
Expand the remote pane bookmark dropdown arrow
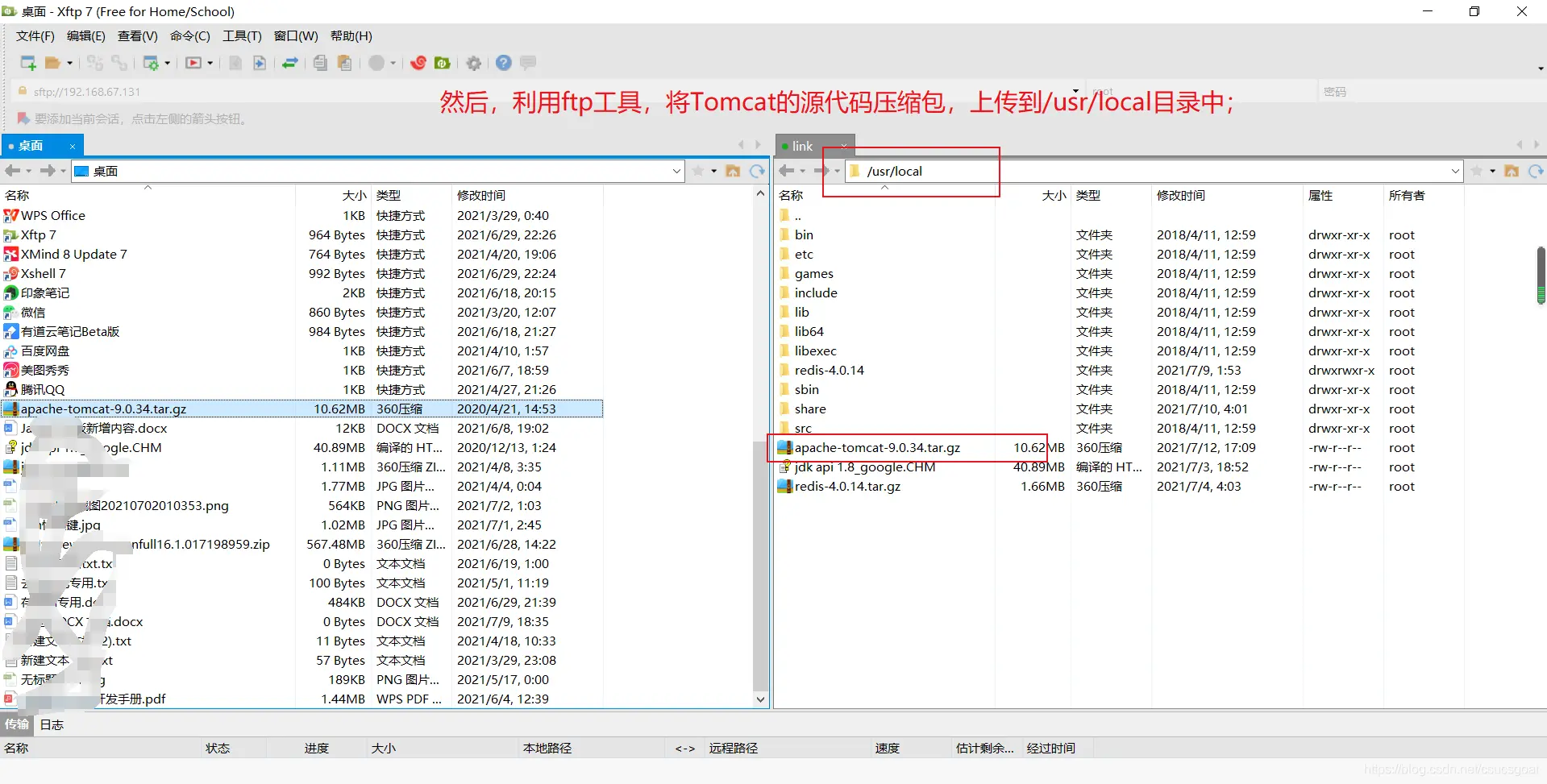1493,171
